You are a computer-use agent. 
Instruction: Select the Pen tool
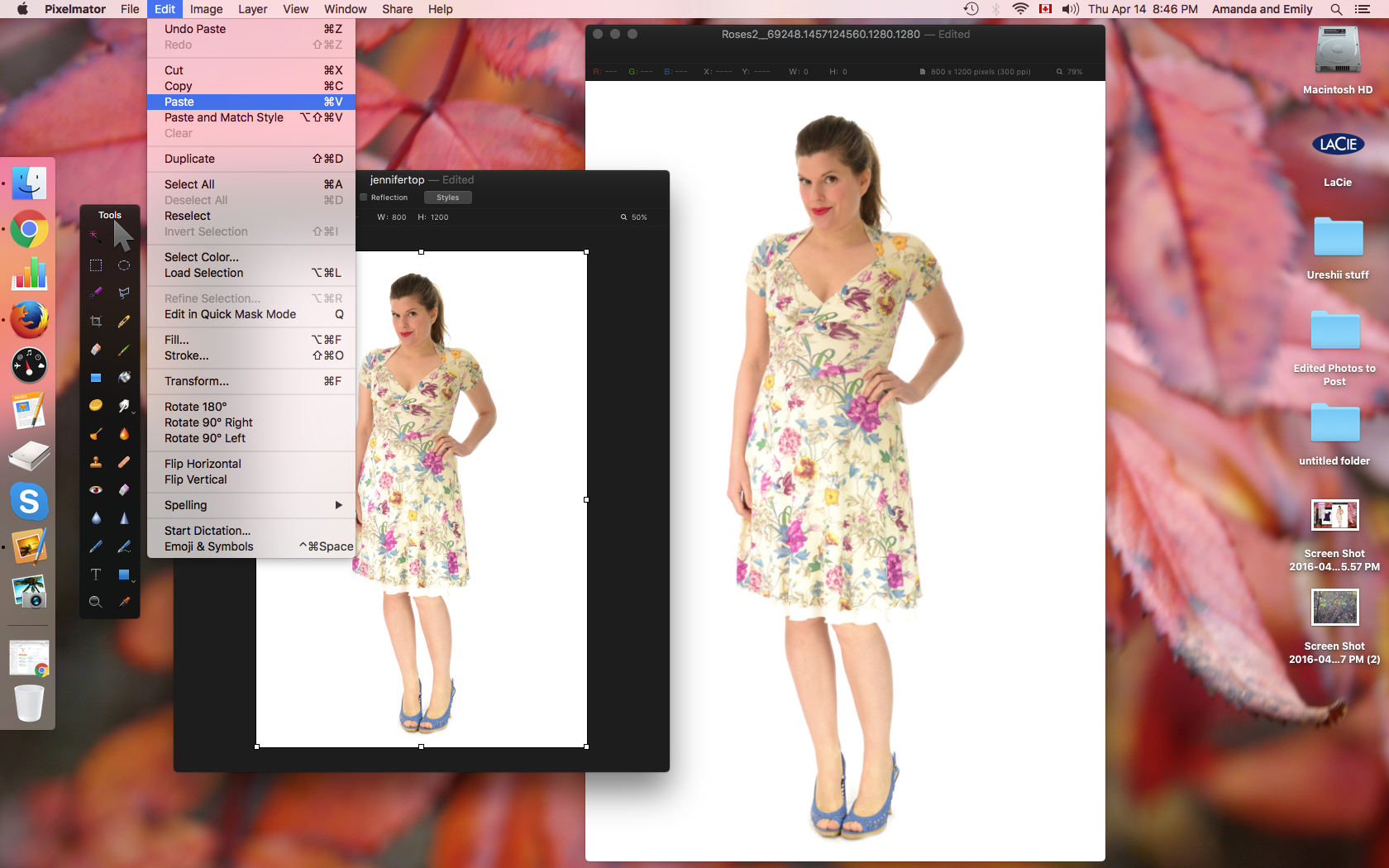point(96,546)
